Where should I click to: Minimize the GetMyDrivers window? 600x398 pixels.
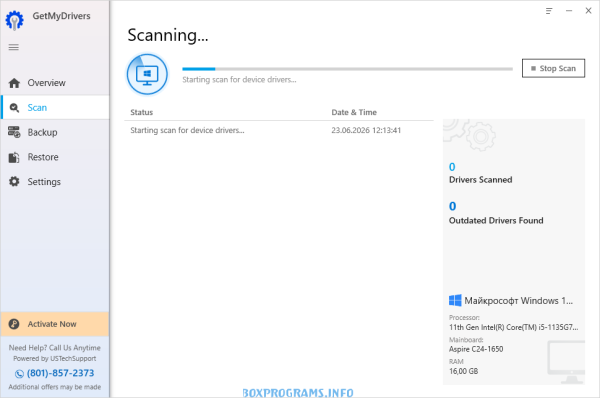[569, 11]
